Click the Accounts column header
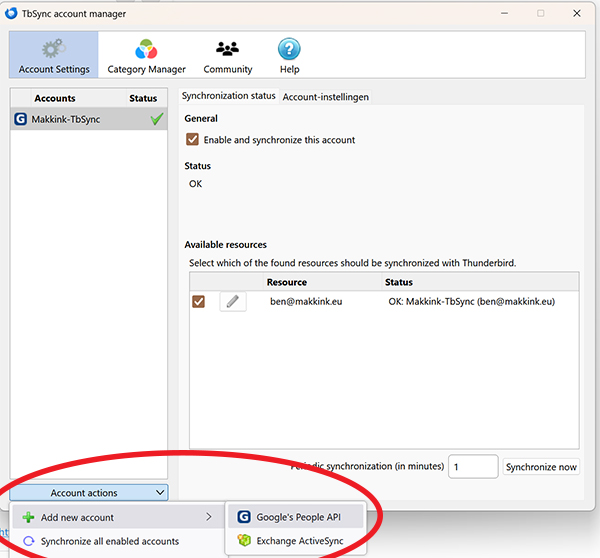 [x=55, y=98]
